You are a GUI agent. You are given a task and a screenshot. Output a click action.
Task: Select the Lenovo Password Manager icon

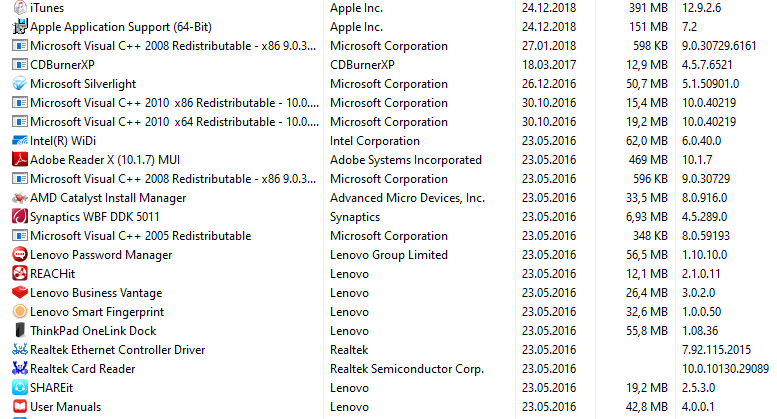(19, 255)
